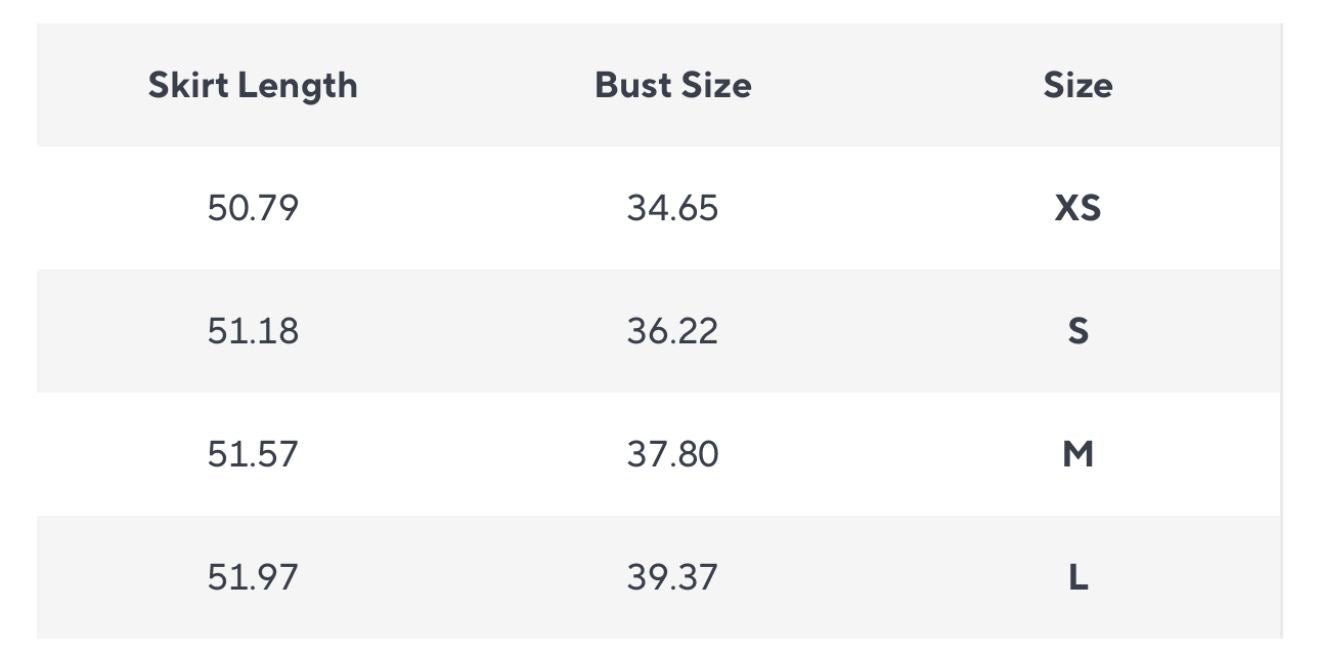Select the S size label
Screen dimensions: 1320x648
(x=1077, y=331)
